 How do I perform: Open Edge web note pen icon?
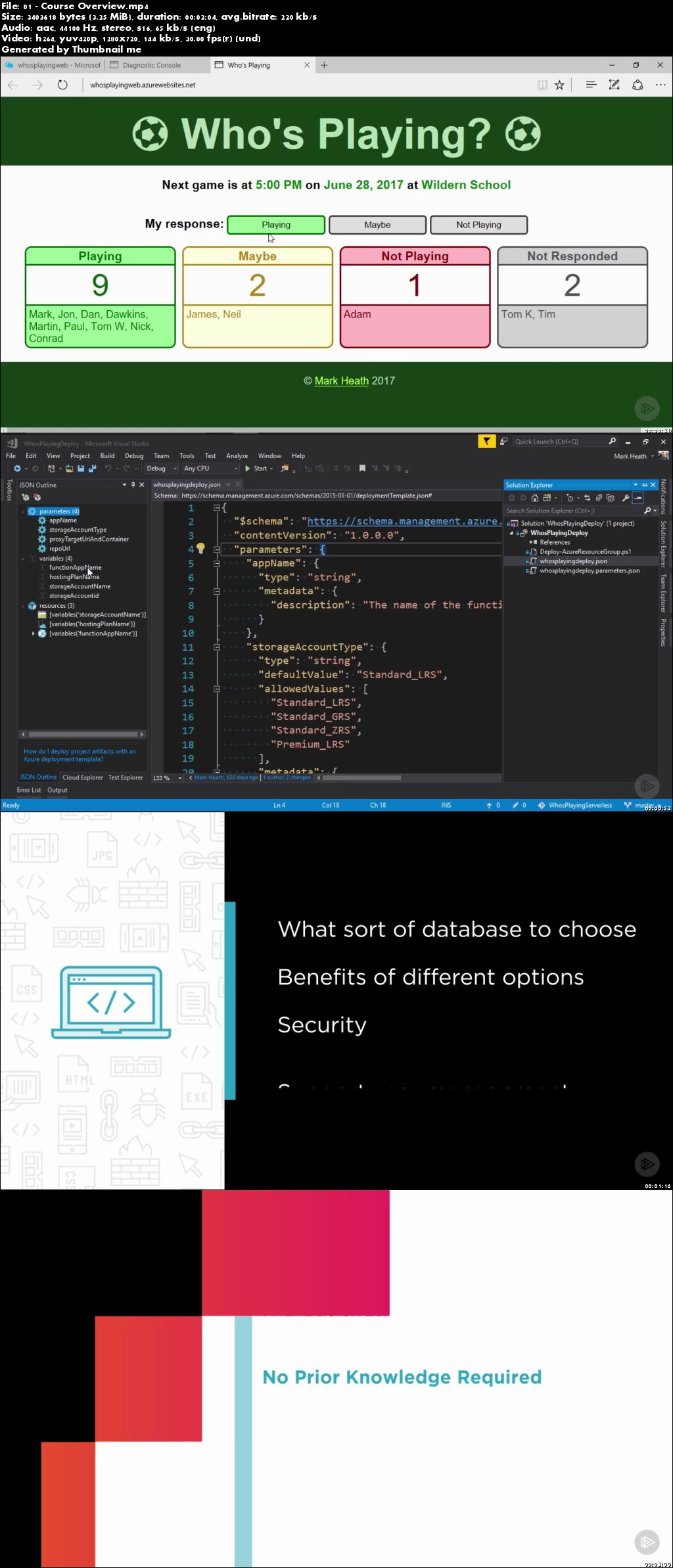(x=614, y=85)
